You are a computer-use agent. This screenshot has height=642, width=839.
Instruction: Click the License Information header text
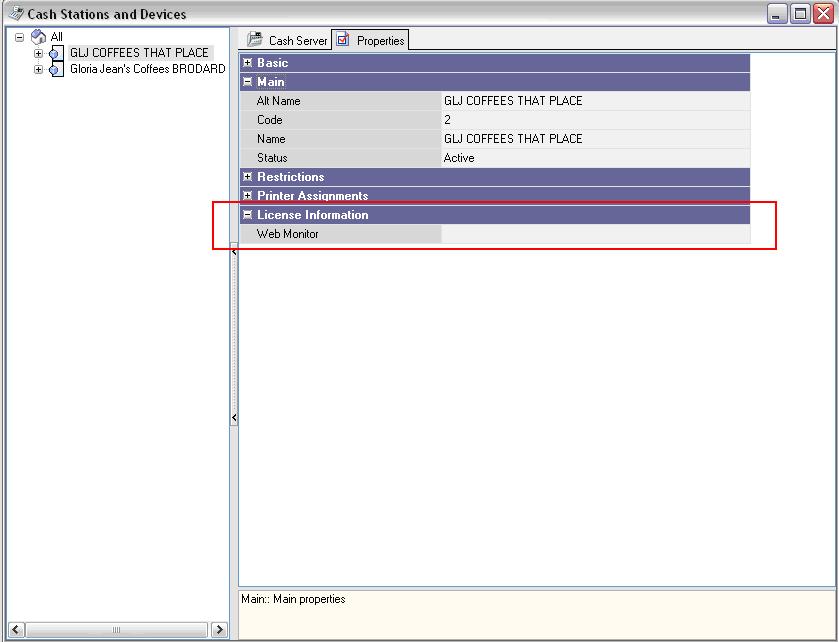pos(312,215)
